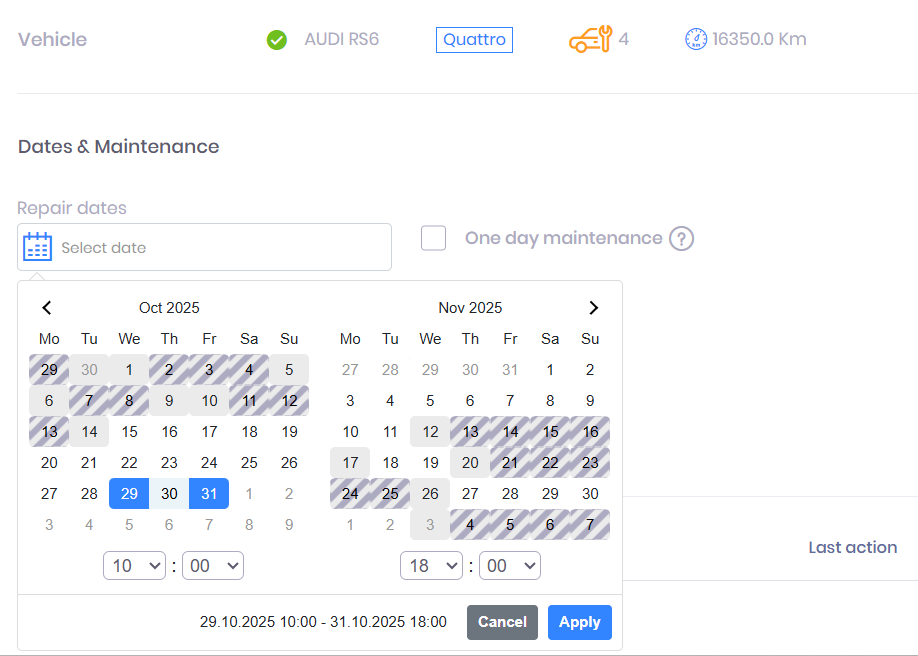This screenshot has height=656, width=918.
Task: Open the end hour dropdown showing 18
Action: 431,566
